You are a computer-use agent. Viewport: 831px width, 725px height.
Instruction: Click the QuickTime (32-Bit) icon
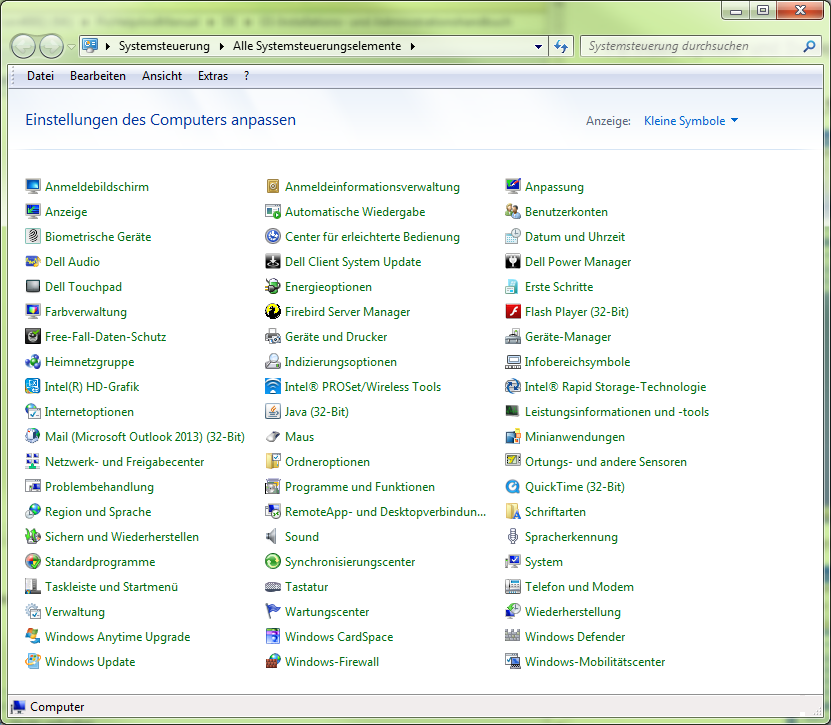pyautogui.click(x=512, y=486)
